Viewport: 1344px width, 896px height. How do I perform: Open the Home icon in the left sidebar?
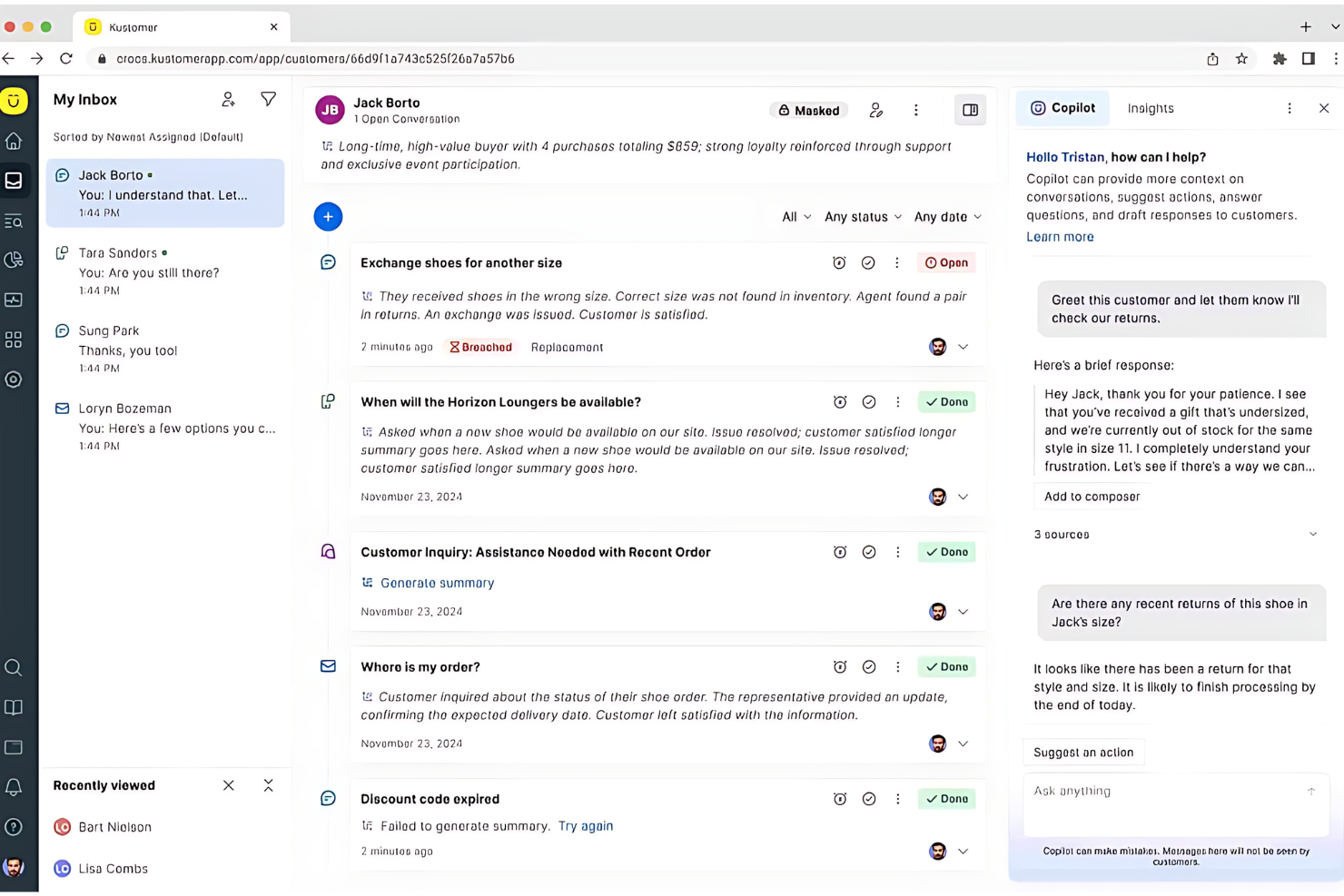point(14,141)
